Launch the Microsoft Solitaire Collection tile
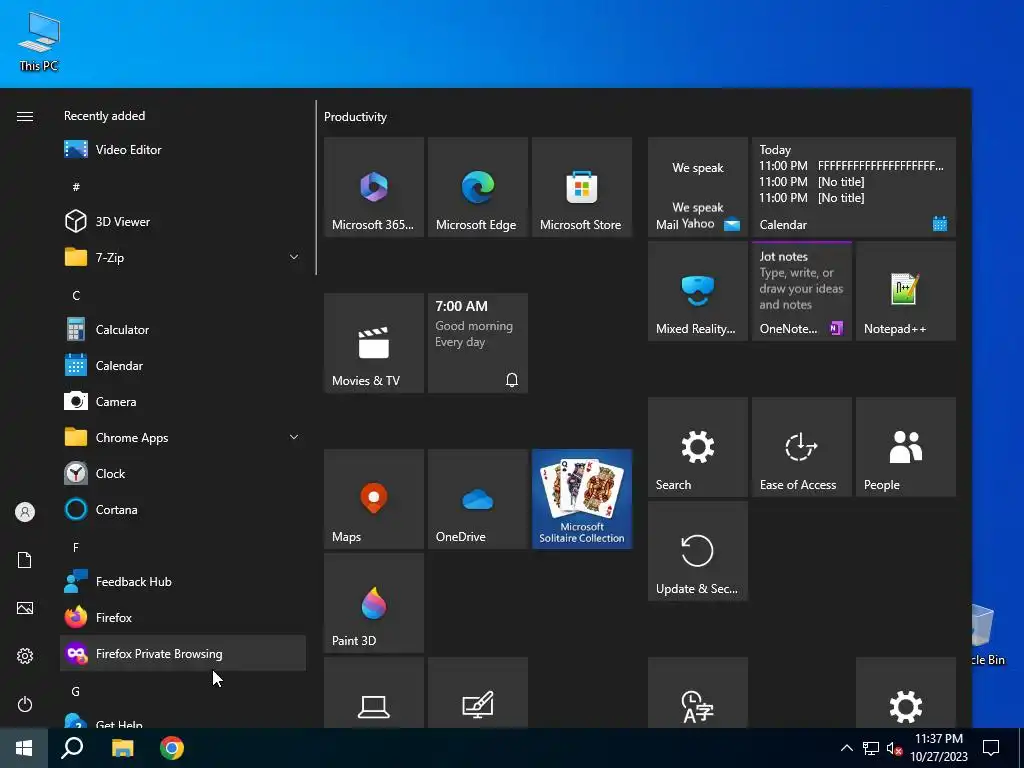 (582, 499)
